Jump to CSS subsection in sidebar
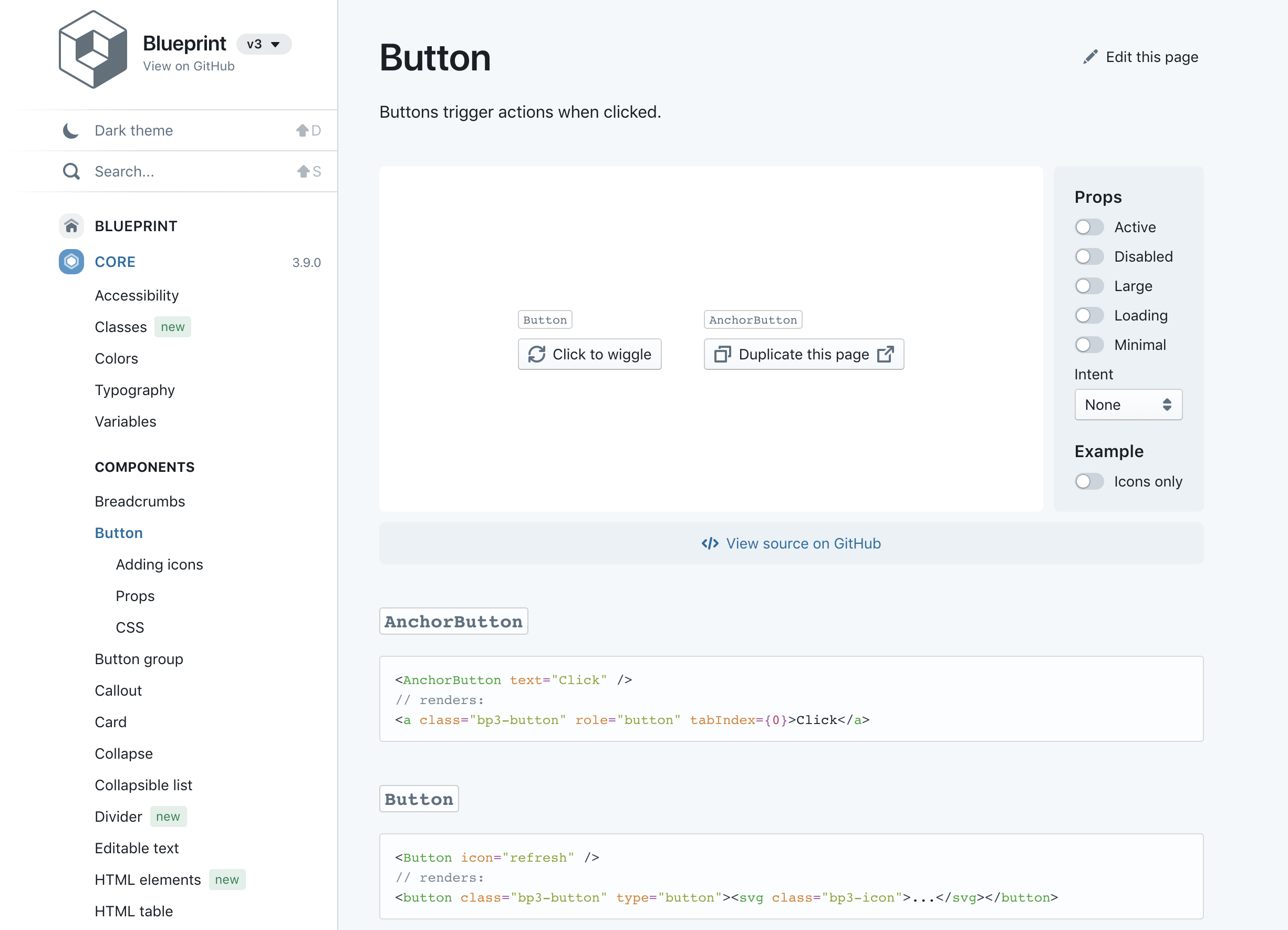 pyautogui.click(x=129, y=628)
